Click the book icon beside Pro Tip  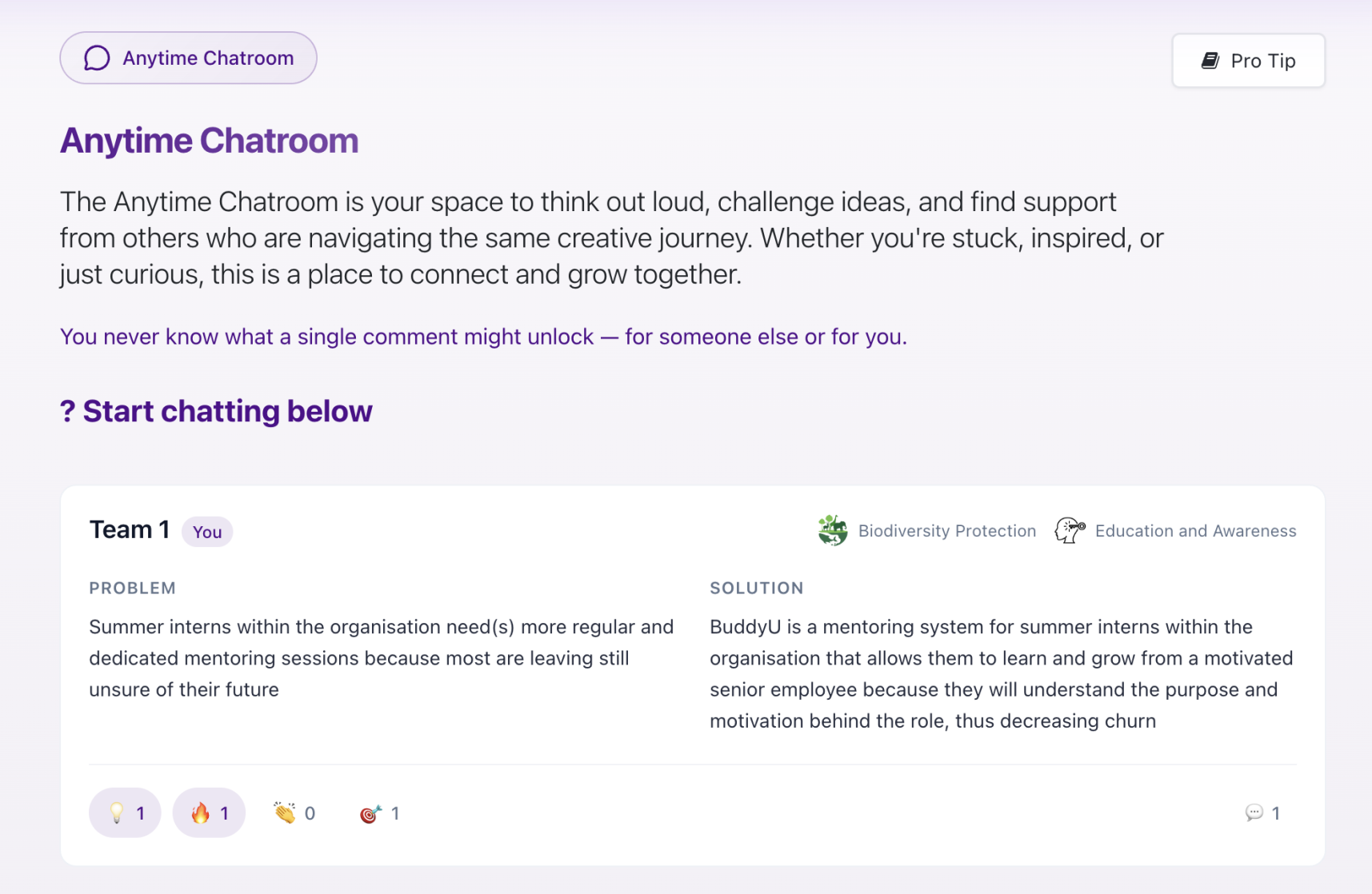click(1210, 61)
